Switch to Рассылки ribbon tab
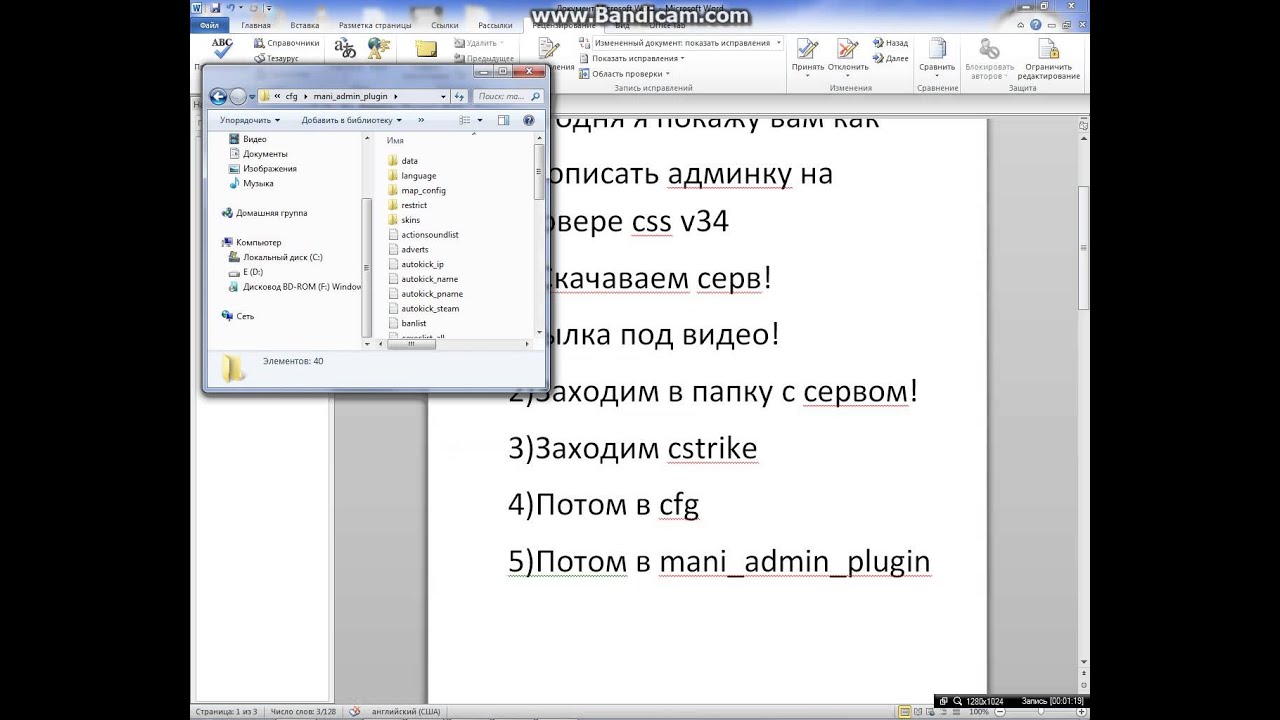 495,25
